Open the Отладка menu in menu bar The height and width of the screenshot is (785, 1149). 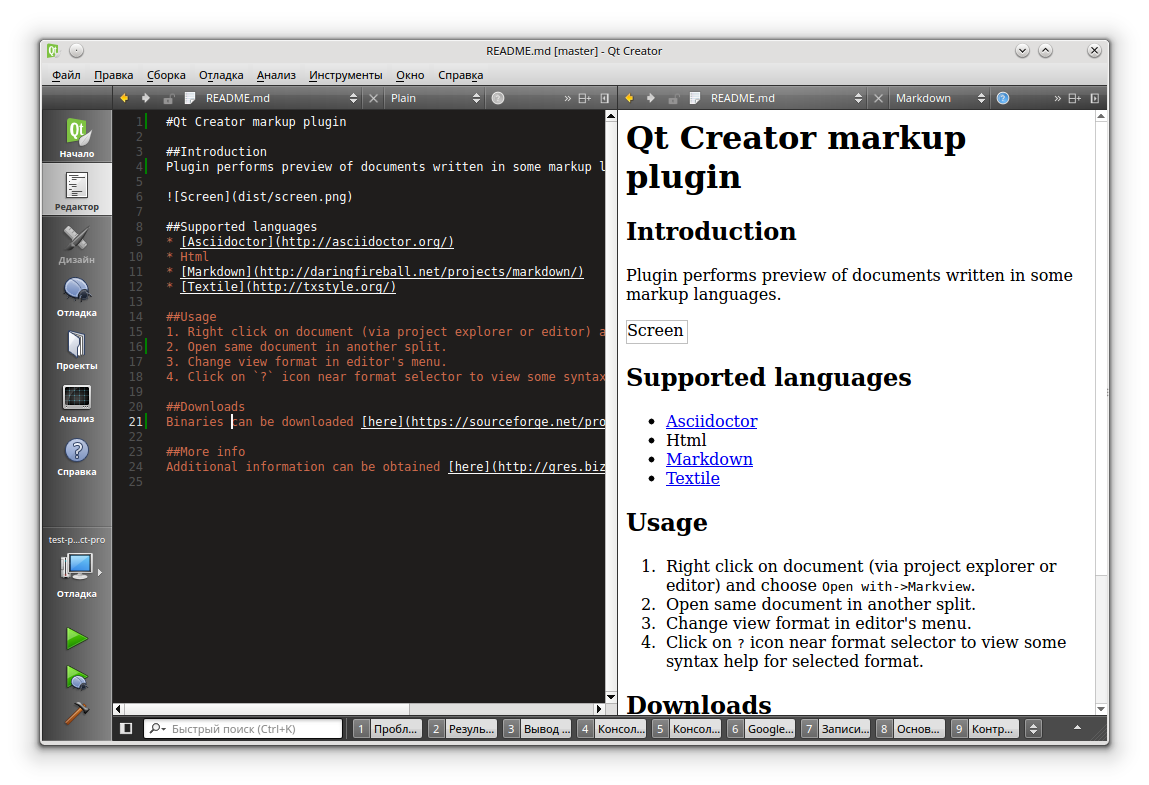point(221,75)
